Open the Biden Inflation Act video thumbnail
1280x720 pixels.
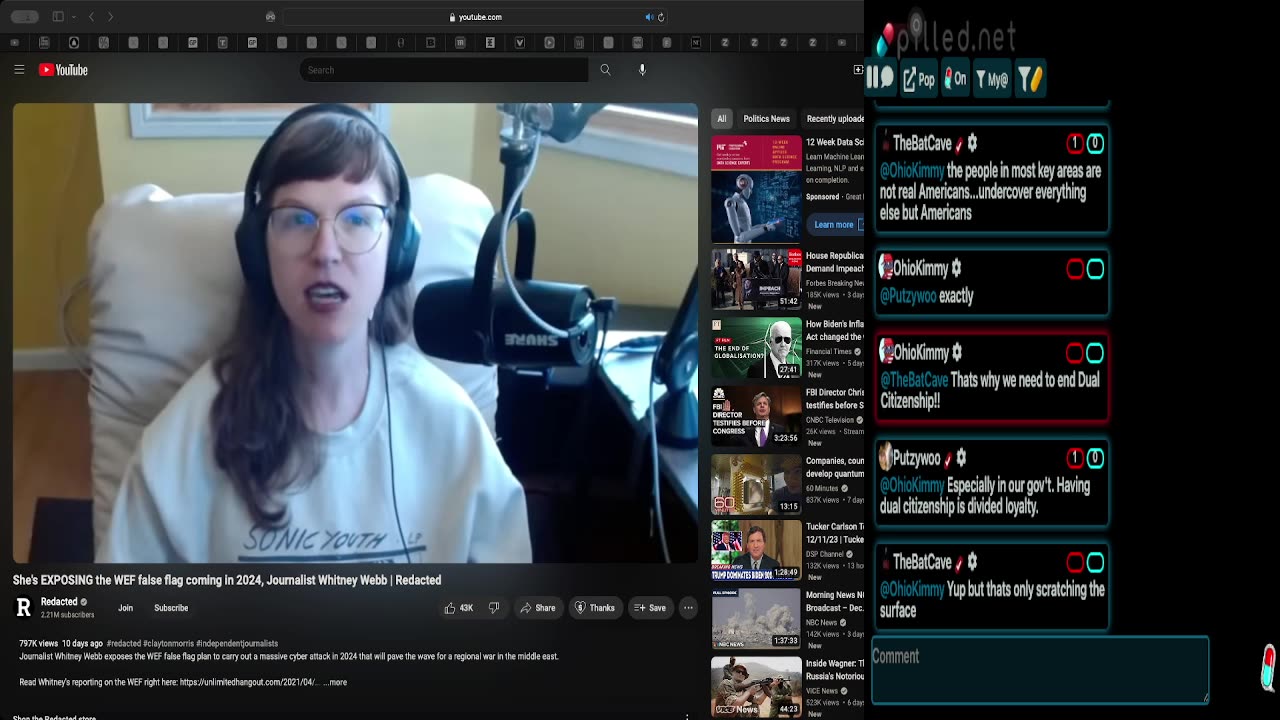(756, 347)
